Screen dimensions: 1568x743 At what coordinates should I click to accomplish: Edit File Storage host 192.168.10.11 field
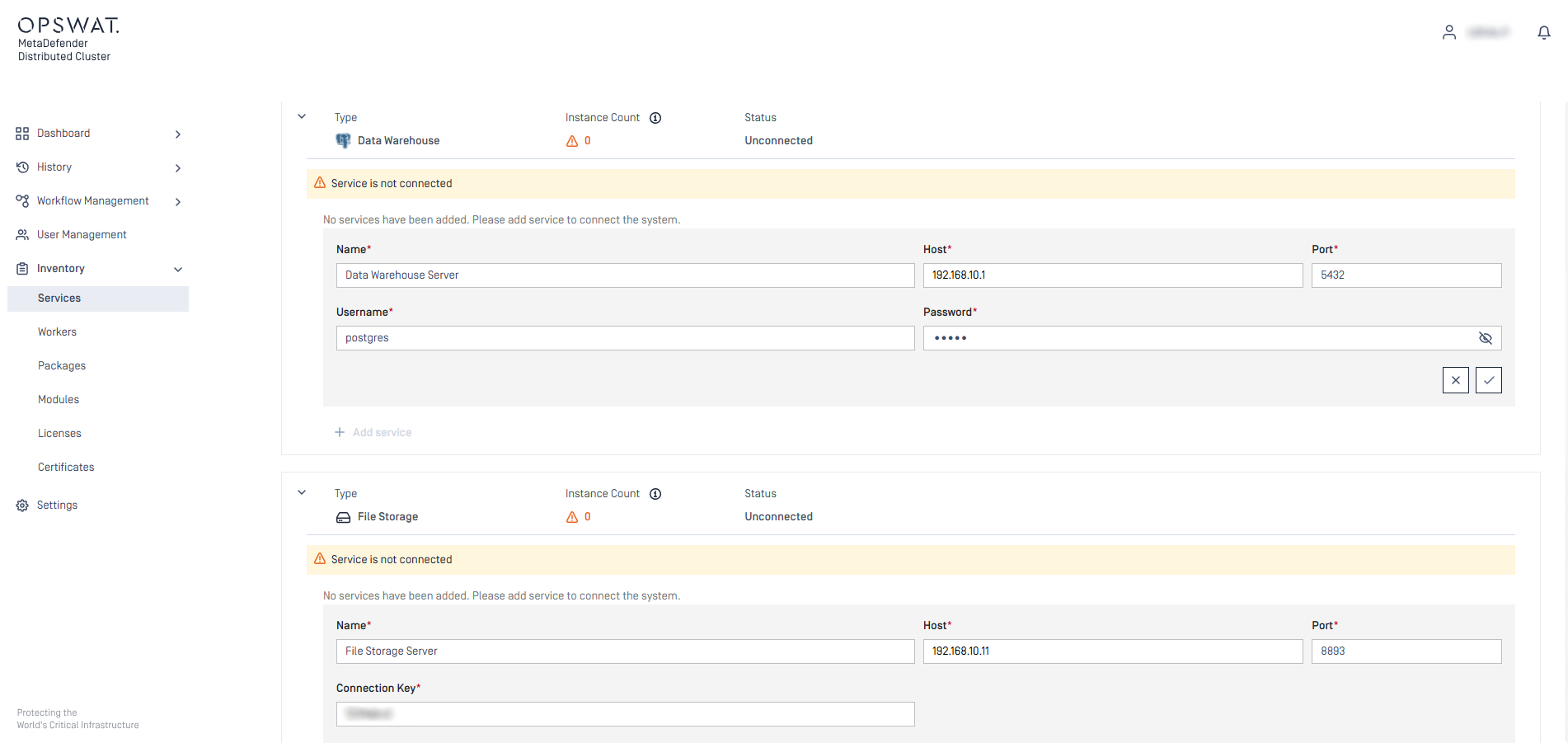pyautogui.click(x=1113, y=651)
